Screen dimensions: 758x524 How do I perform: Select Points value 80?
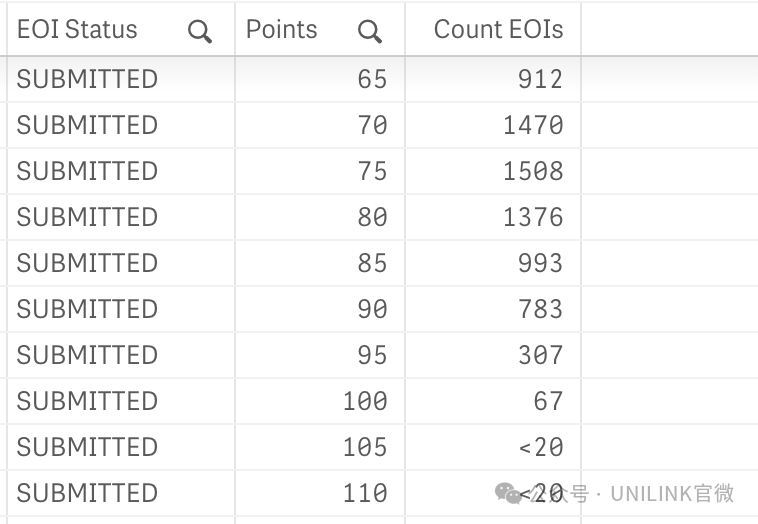[x=372, y=217]
